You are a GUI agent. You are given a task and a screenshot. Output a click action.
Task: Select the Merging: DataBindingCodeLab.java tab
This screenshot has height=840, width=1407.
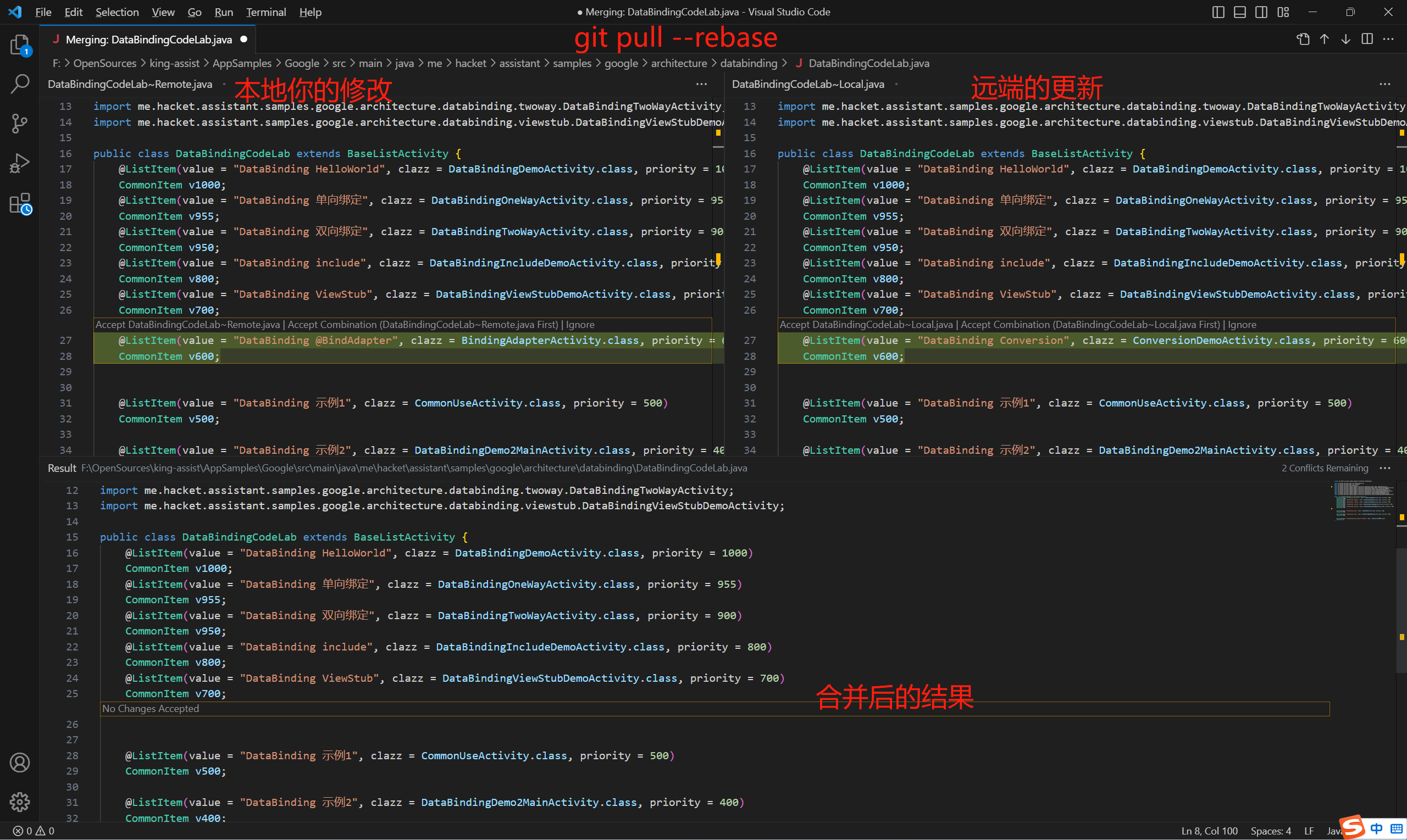coord(148,40)
